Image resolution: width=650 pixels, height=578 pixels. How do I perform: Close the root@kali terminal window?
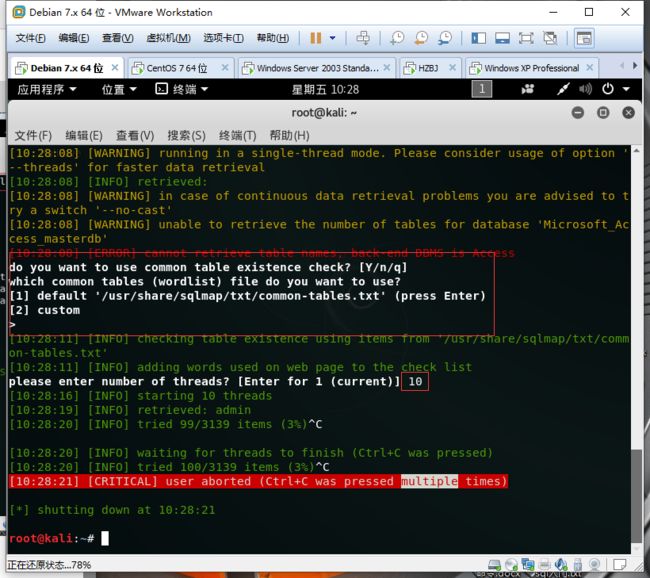pyautogui.click(x=628, y=113)
